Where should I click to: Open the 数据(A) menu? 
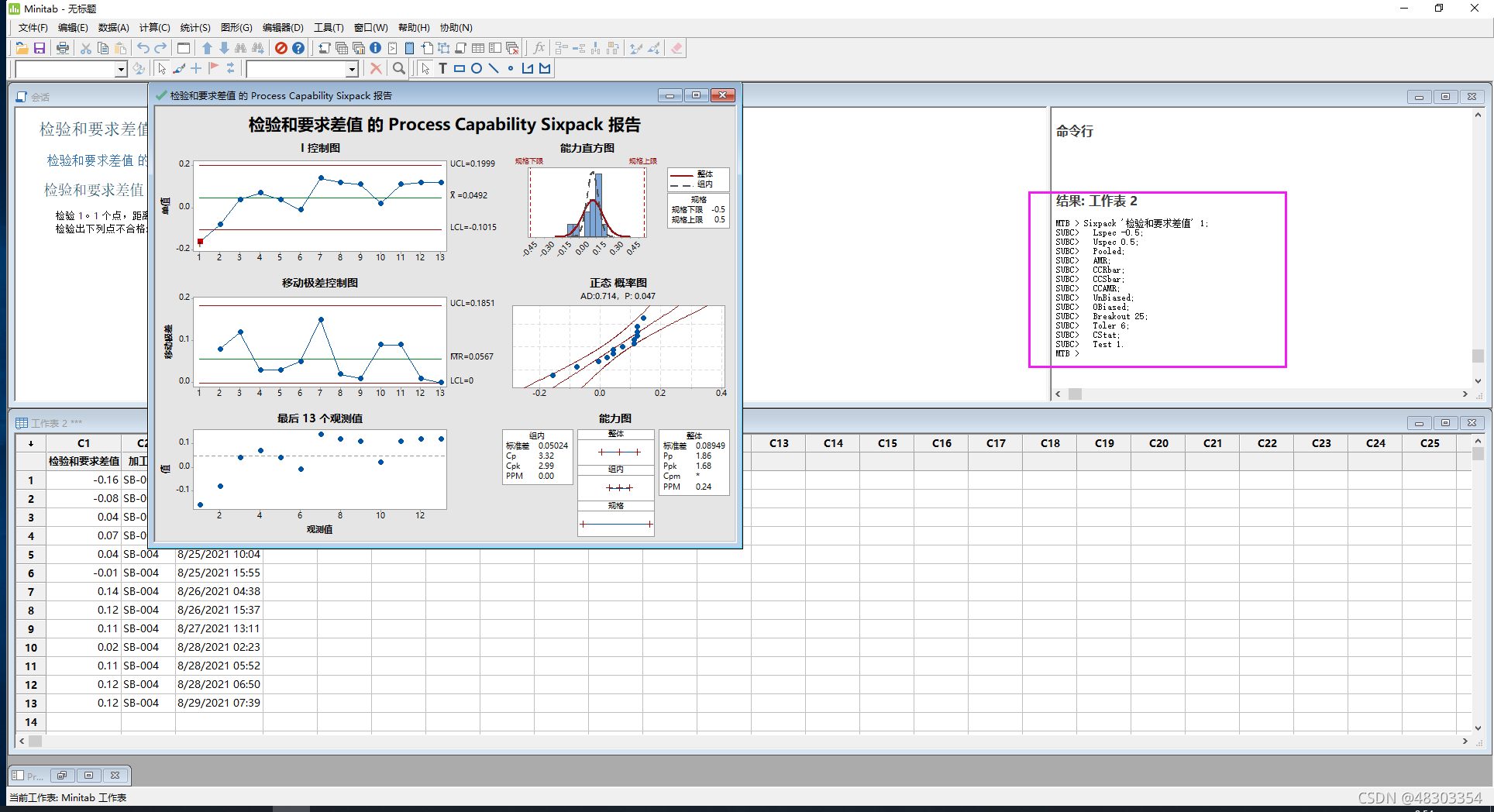point(114,28)
